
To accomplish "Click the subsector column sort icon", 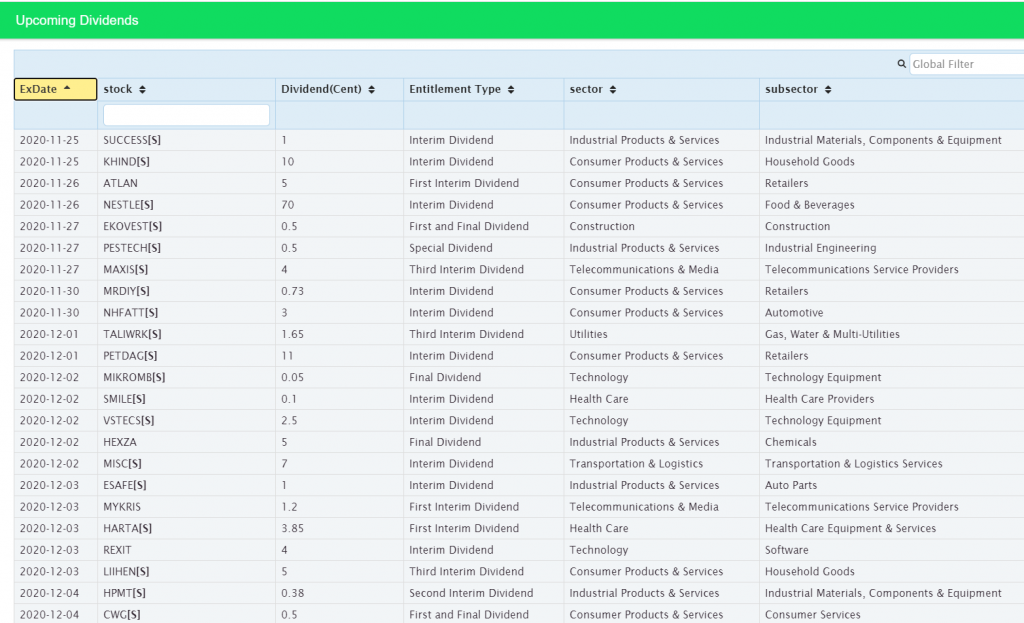I will pyautogui.click(x=828, y=90).
